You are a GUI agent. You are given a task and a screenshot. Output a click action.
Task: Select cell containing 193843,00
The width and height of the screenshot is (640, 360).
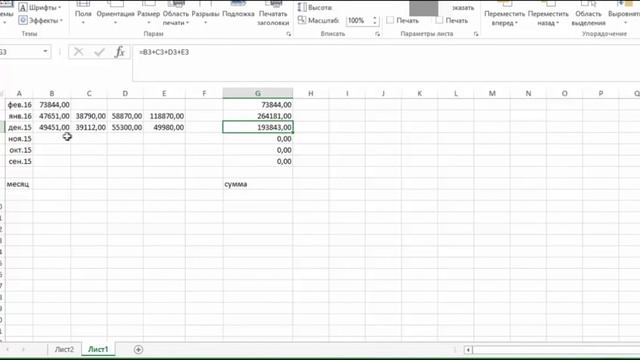coord(258,128)
